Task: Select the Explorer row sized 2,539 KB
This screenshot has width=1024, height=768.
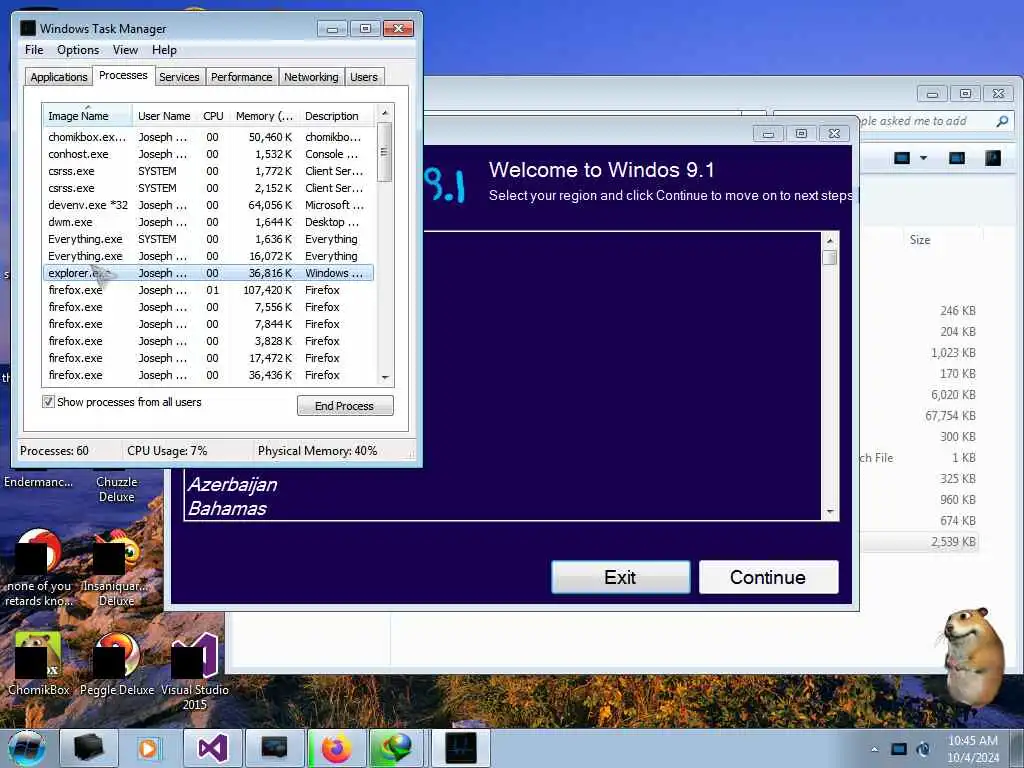Action: click(920, 541)
